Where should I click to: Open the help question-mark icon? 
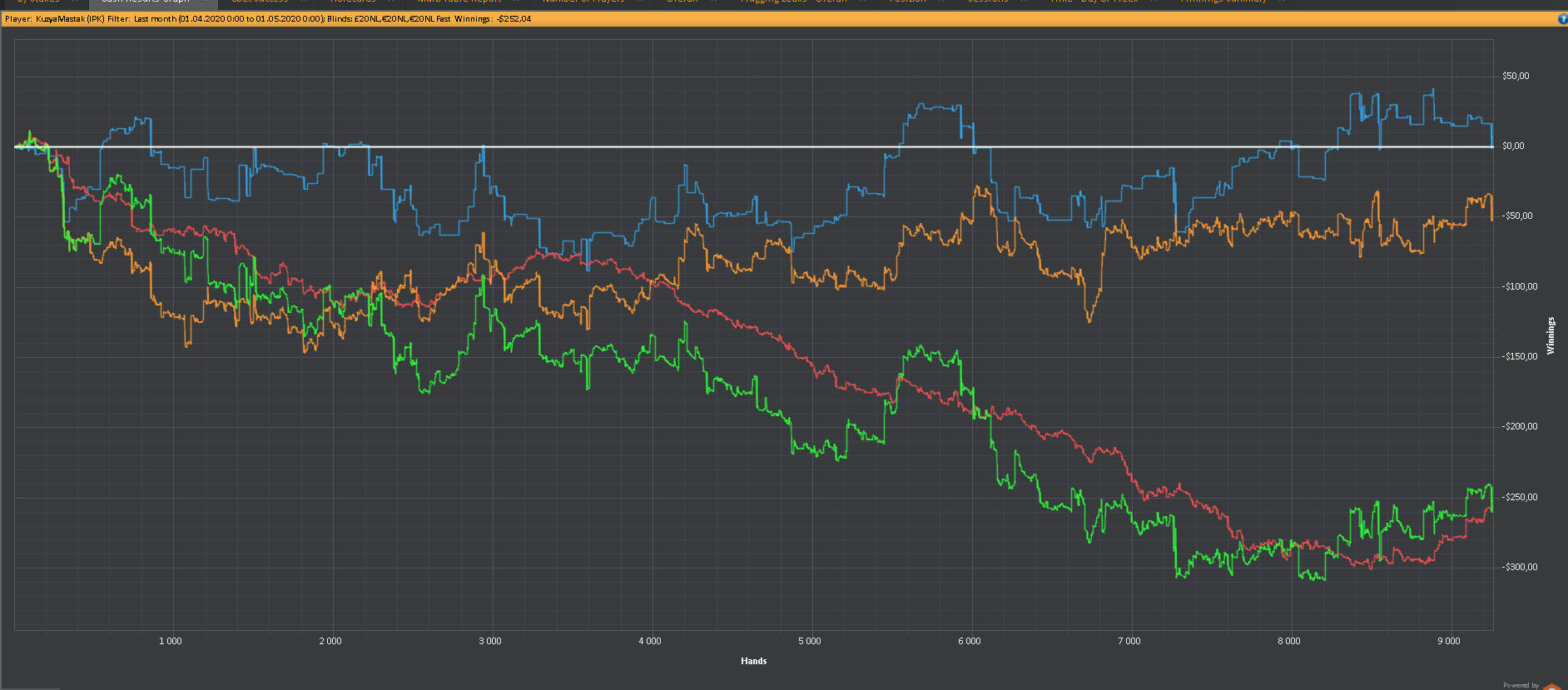pyautogui.click(x=1562, y=19)
